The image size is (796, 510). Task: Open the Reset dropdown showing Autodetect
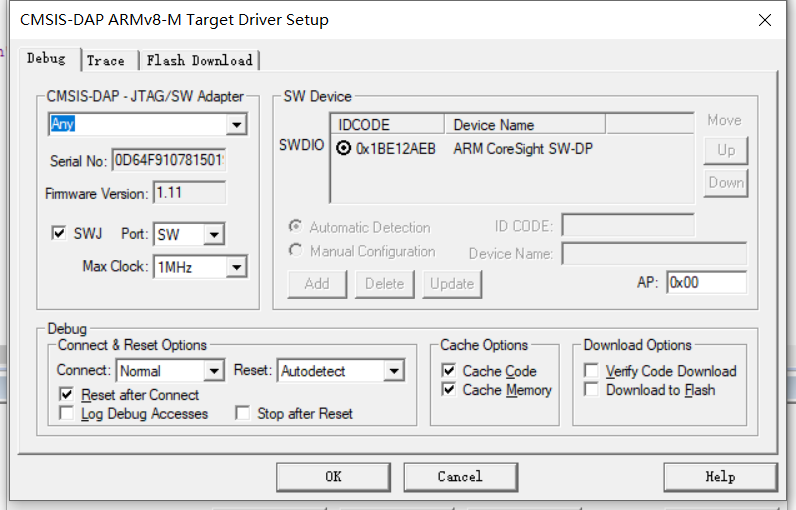pyautogui.click(x=394, y=371)
